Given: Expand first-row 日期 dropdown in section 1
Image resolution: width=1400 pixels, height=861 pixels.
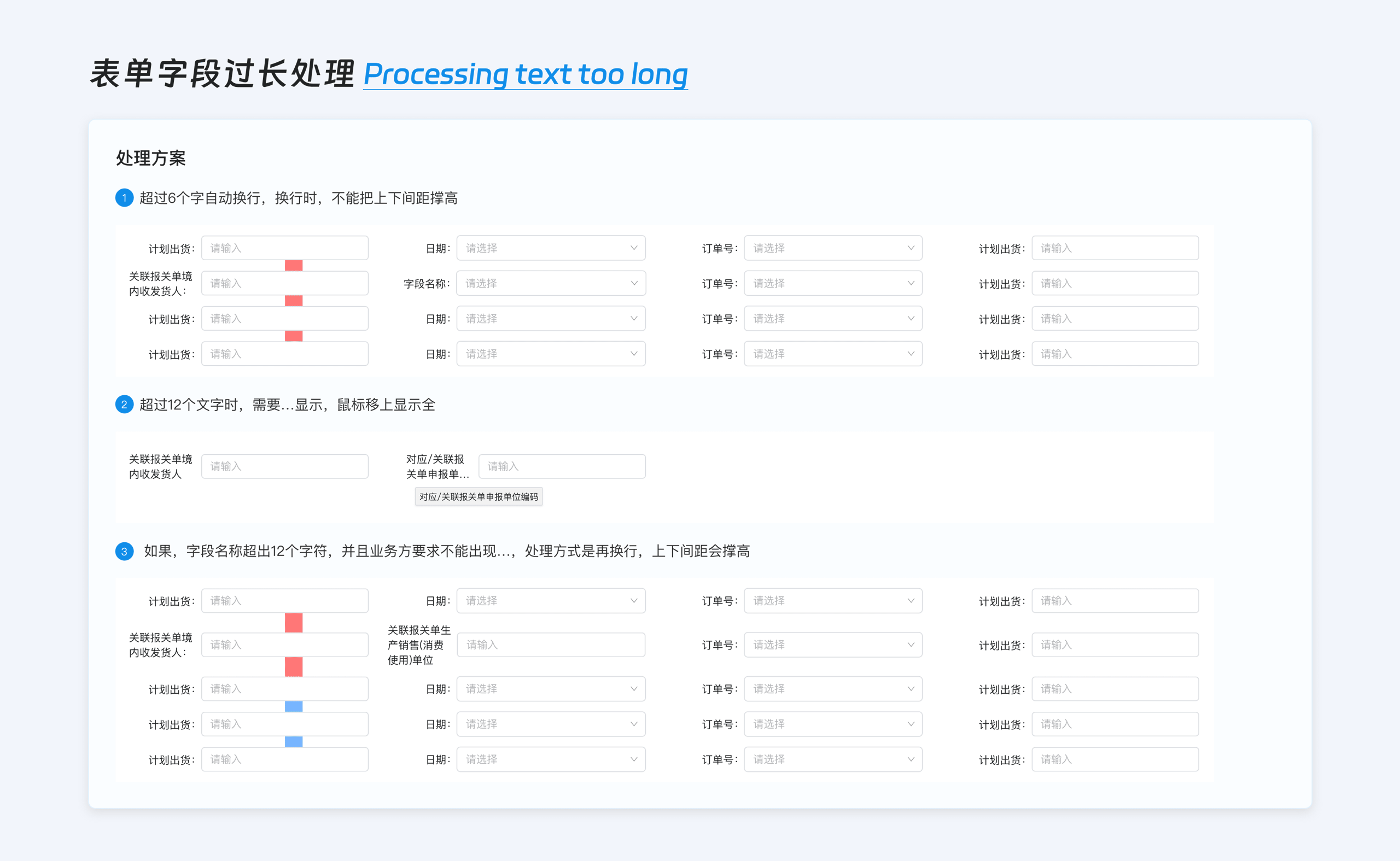Looking at the screenshot, I should [x=551, y=248].
